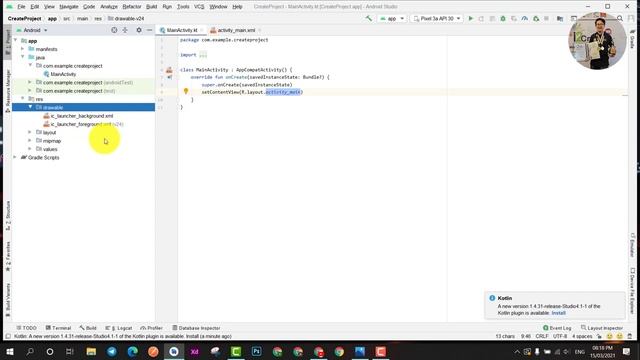Viewport: 640px width, 360px height.
Task: Open the Build menu
Action: point(151,7)
